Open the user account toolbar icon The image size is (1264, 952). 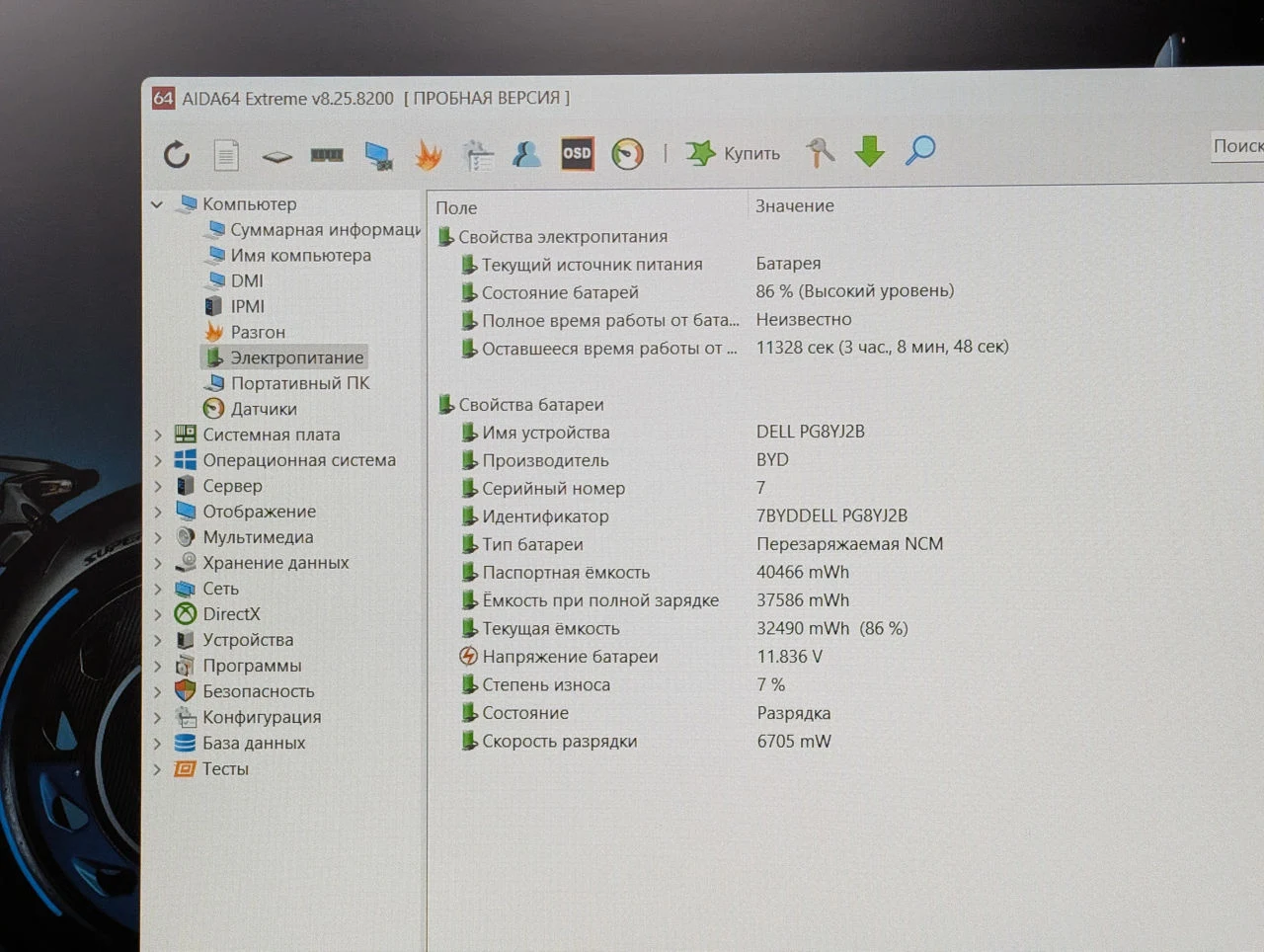526,153
